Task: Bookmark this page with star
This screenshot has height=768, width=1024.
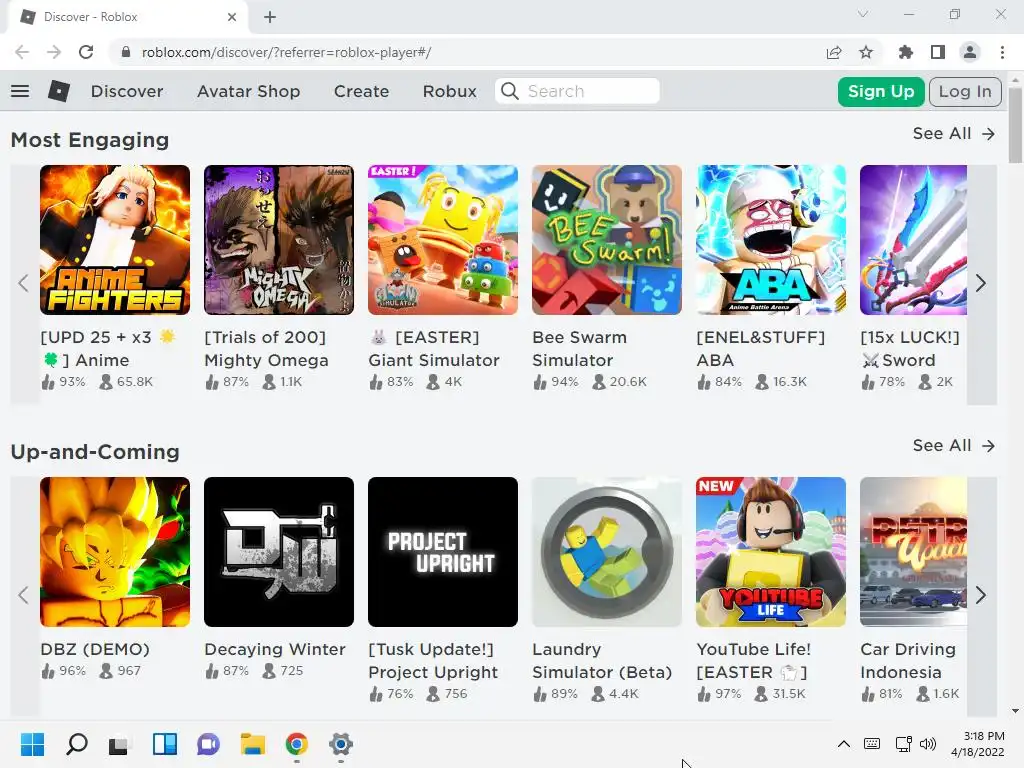Action: pos(866,52)
